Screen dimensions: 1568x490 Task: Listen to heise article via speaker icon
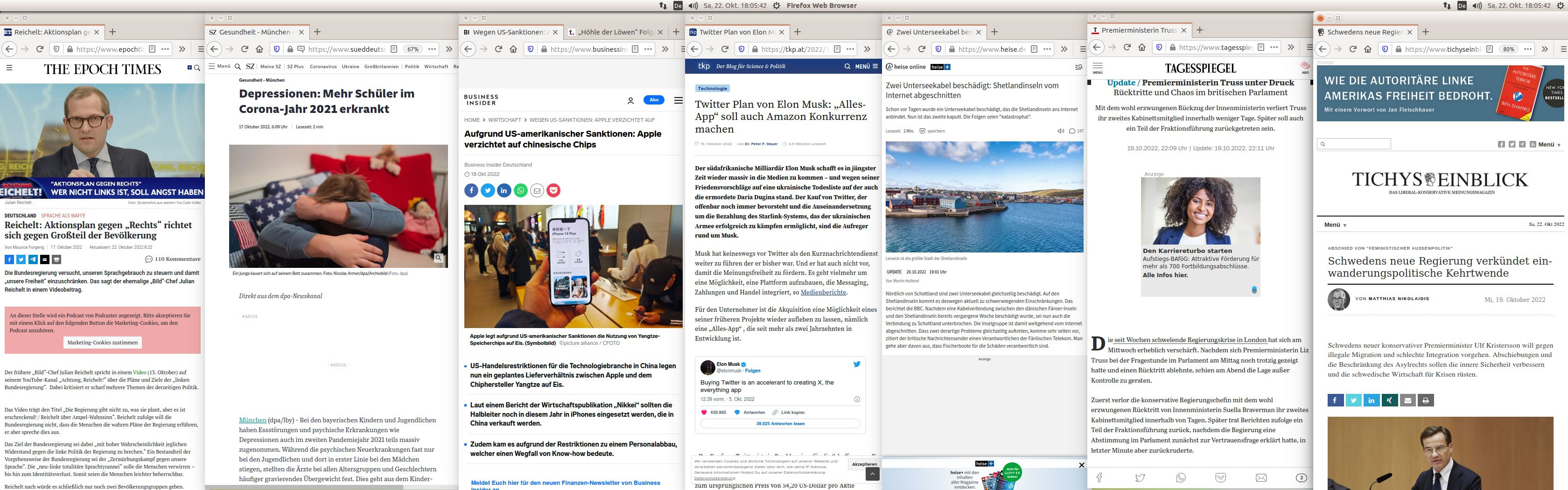(1061, 131)
